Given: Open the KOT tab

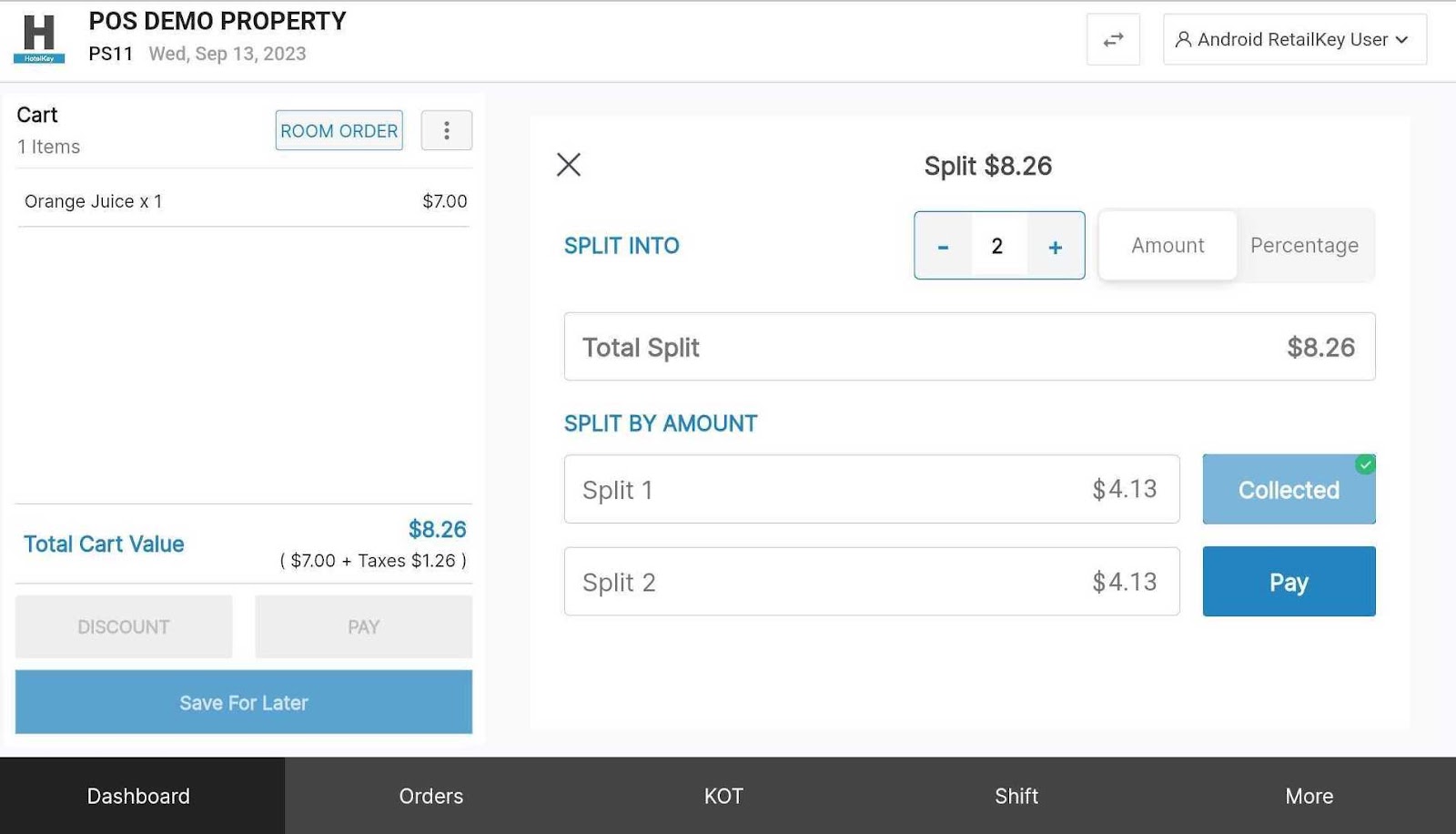Looking at the screenshot, I should tap(723, 796).
